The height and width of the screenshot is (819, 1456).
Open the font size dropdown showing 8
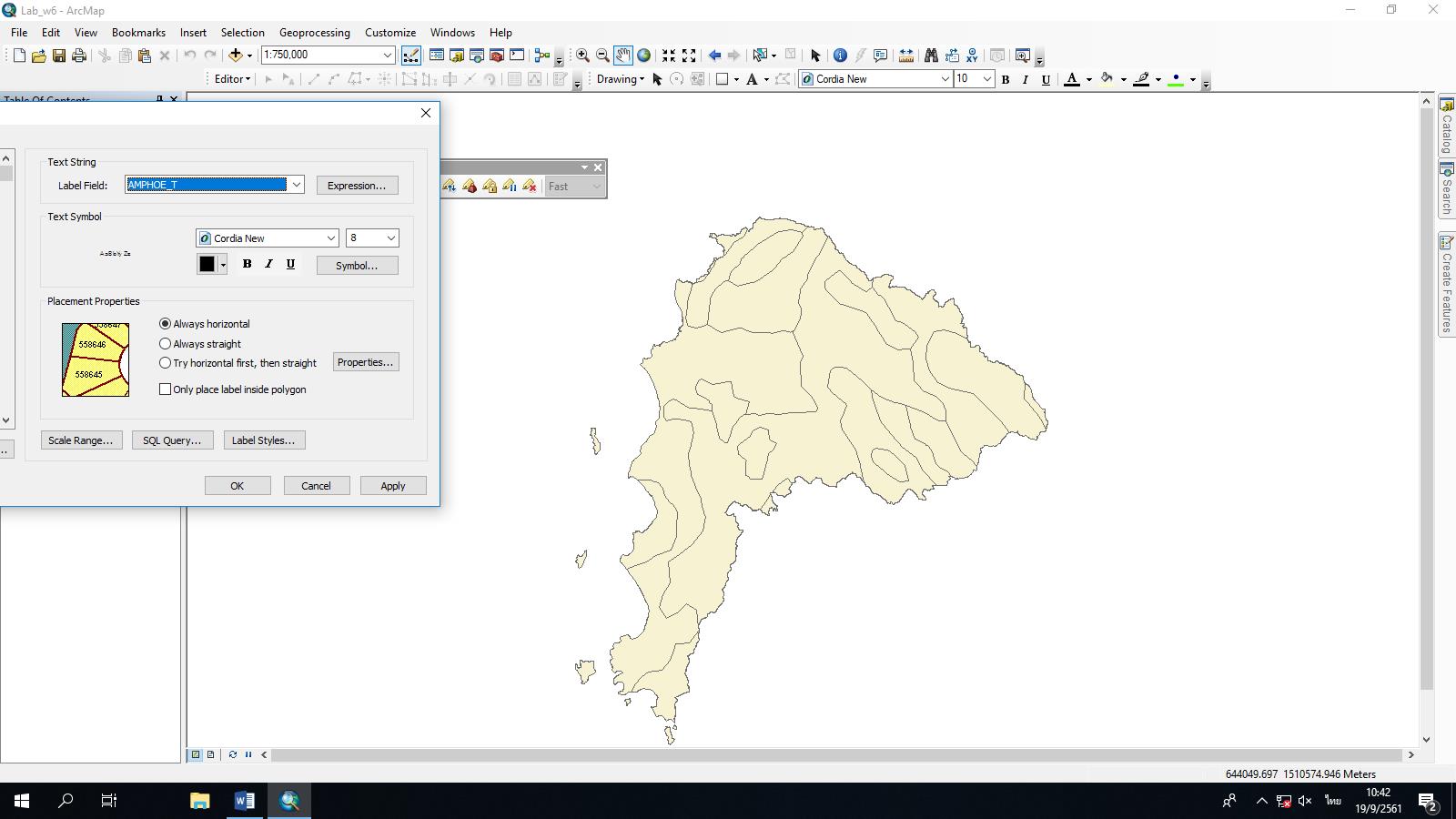tap(391, 238)
